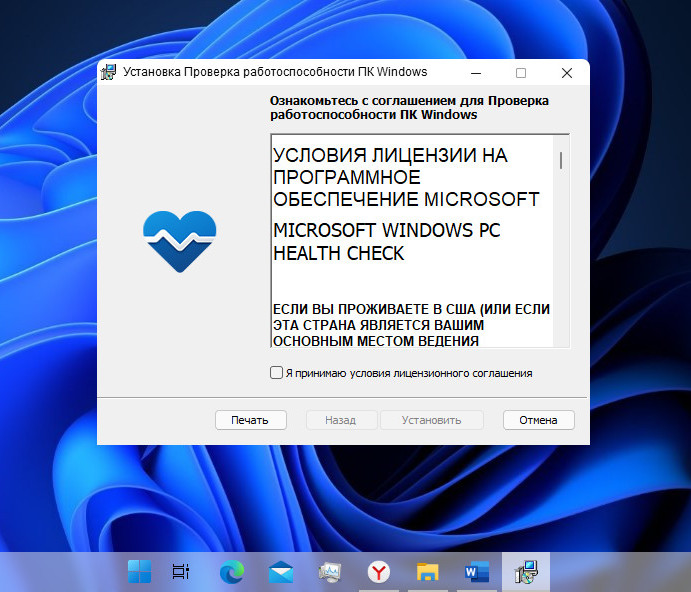
Task: Minimize the installer window
Action: pos(476,73)
